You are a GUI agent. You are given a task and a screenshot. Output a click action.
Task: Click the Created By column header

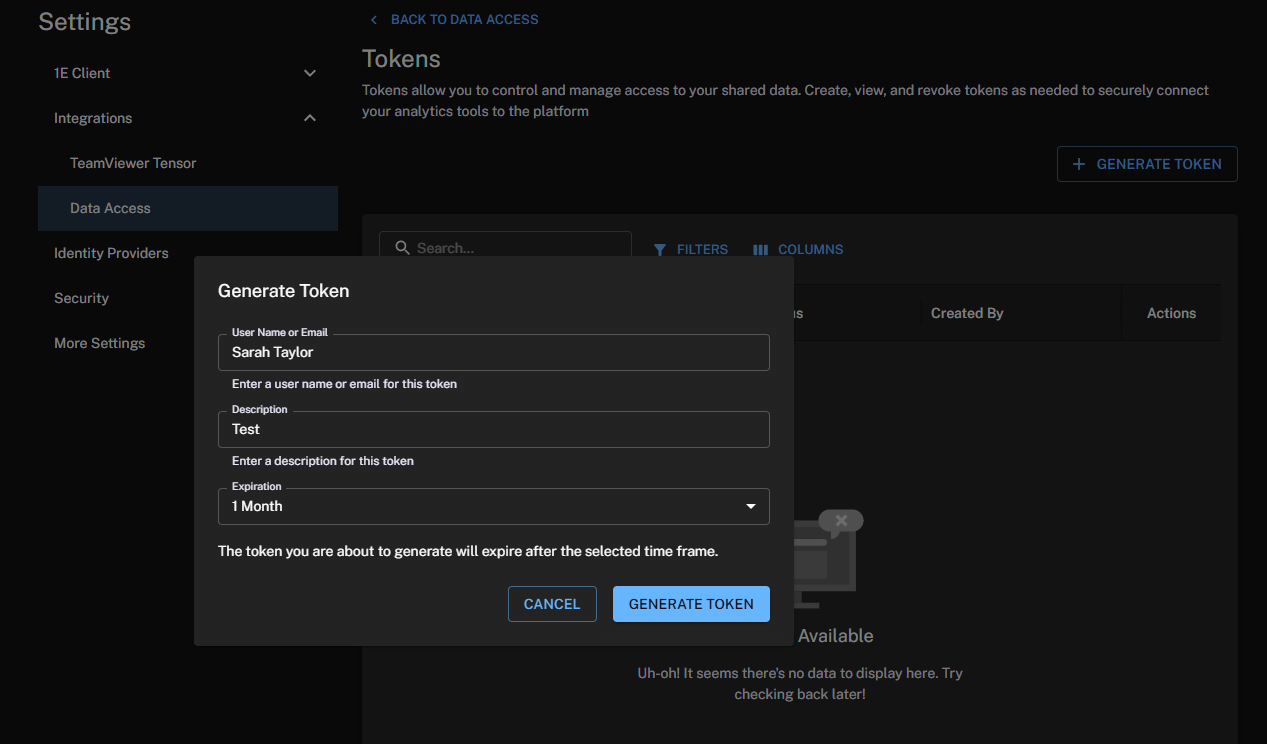pos(966,313)
